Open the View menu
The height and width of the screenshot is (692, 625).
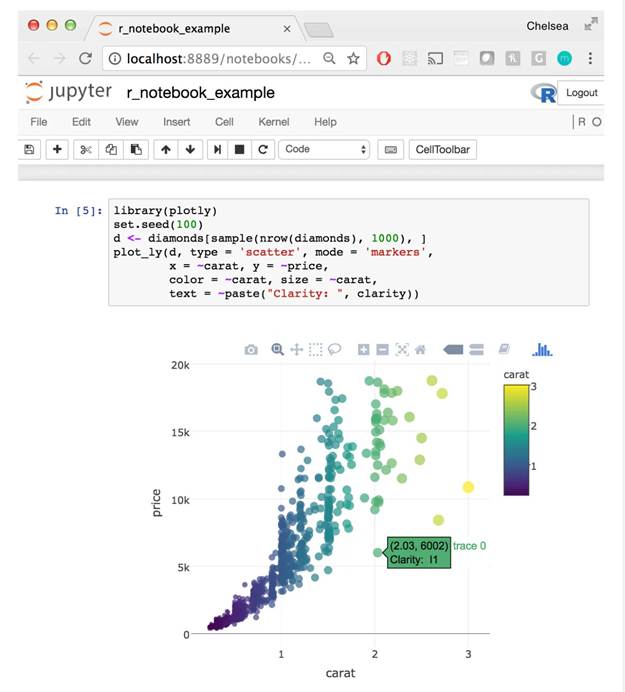[127, 122]
